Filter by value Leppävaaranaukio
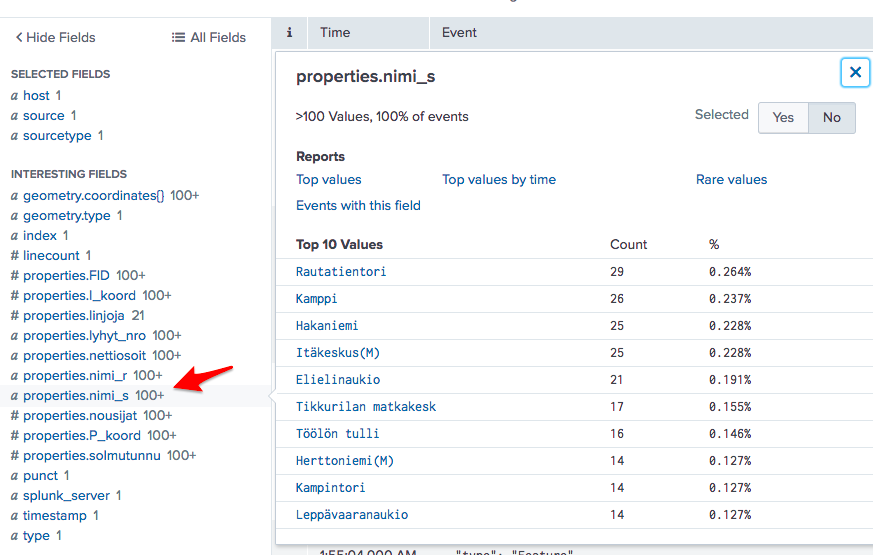873x555 pixels. pos(352,515)
